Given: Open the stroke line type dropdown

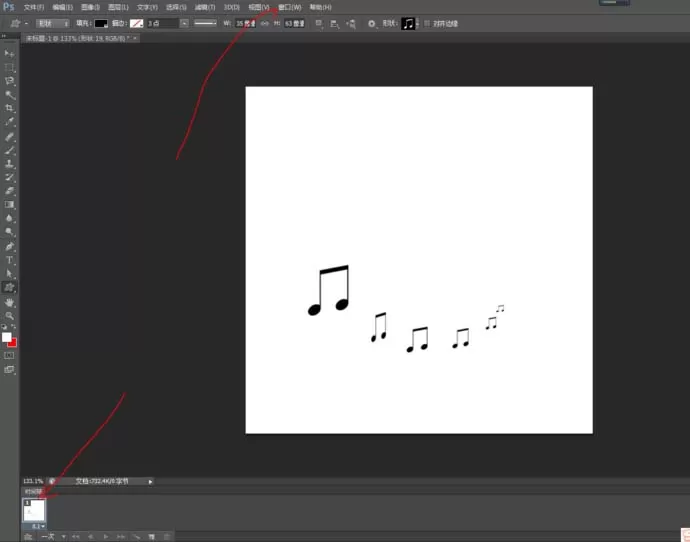Looking at the screenshot, I should click(205, 24).
